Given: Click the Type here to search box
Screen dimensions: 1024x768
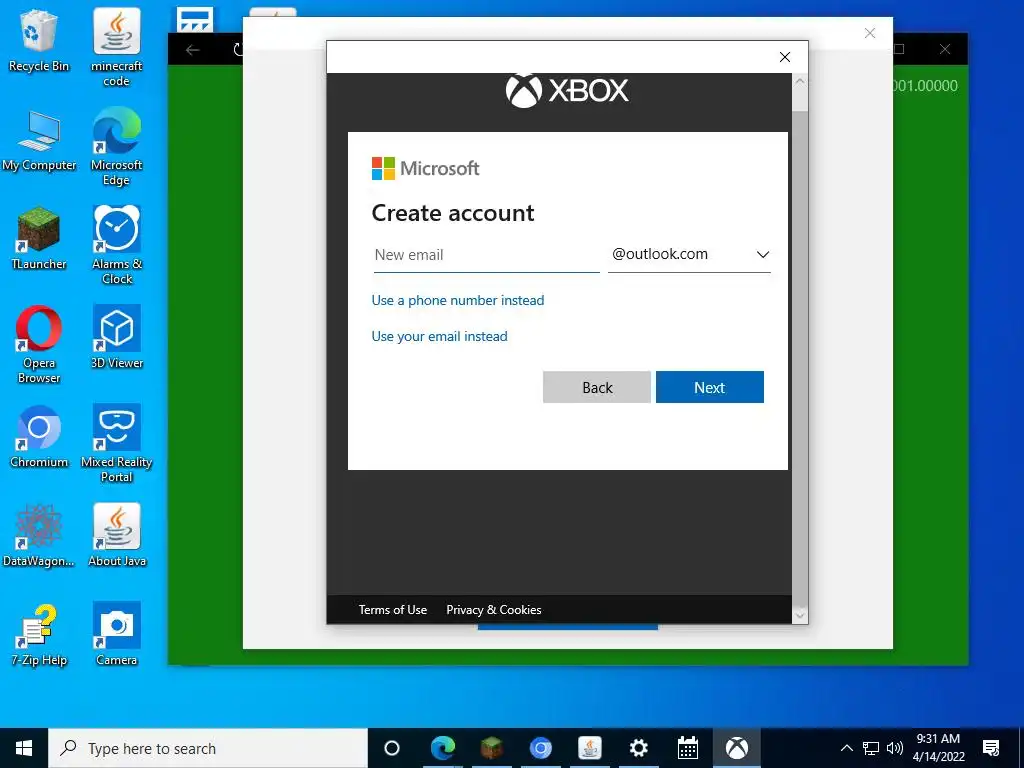Looking at the screenshot, I should [208, 748].
